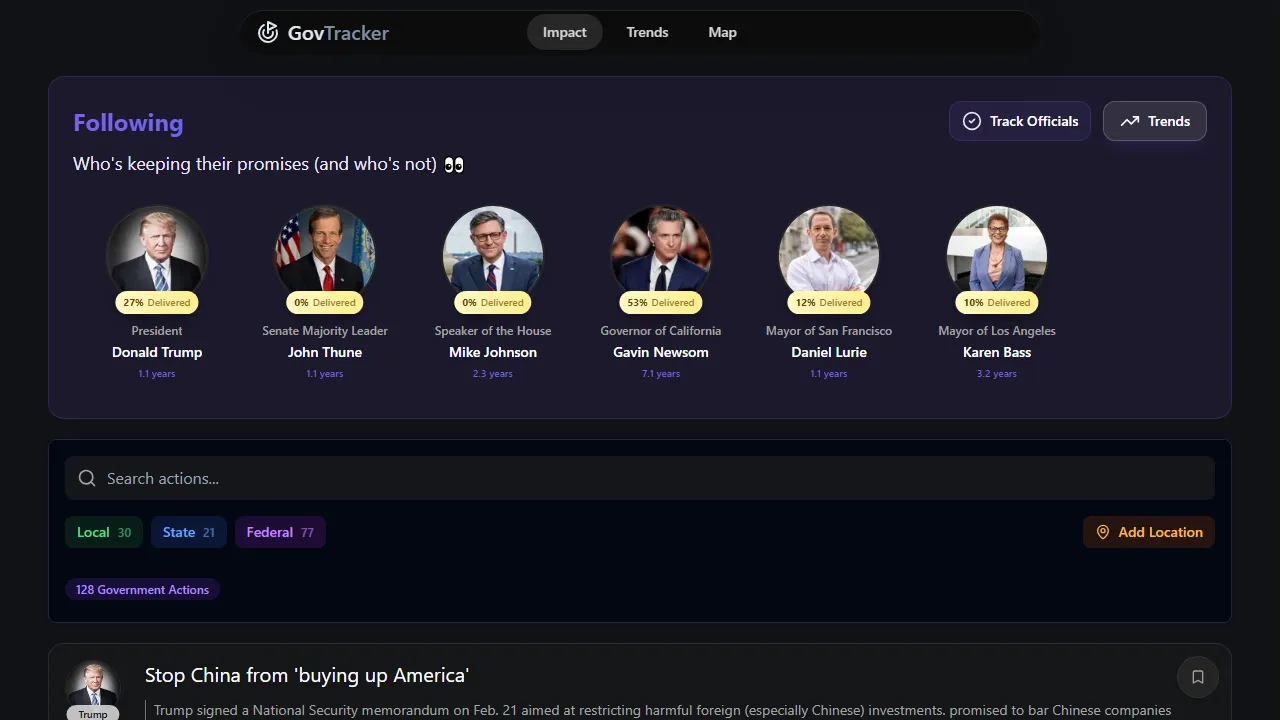Toggle the State actions filter
This screenshot has width=1280, height=720.
[188, 532]
